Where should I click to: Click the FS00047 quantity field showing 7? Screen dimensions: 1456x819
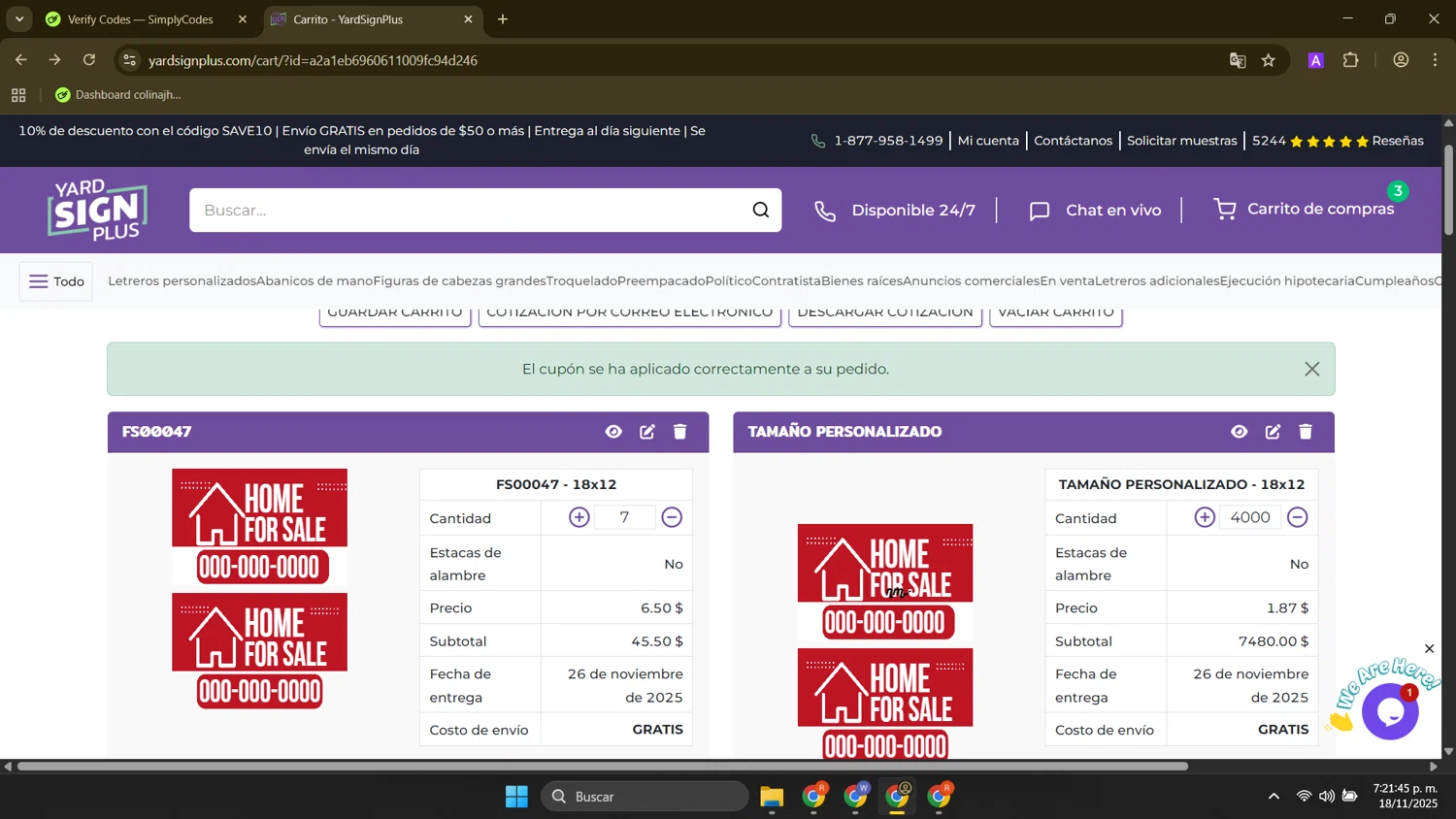(625, 517)
